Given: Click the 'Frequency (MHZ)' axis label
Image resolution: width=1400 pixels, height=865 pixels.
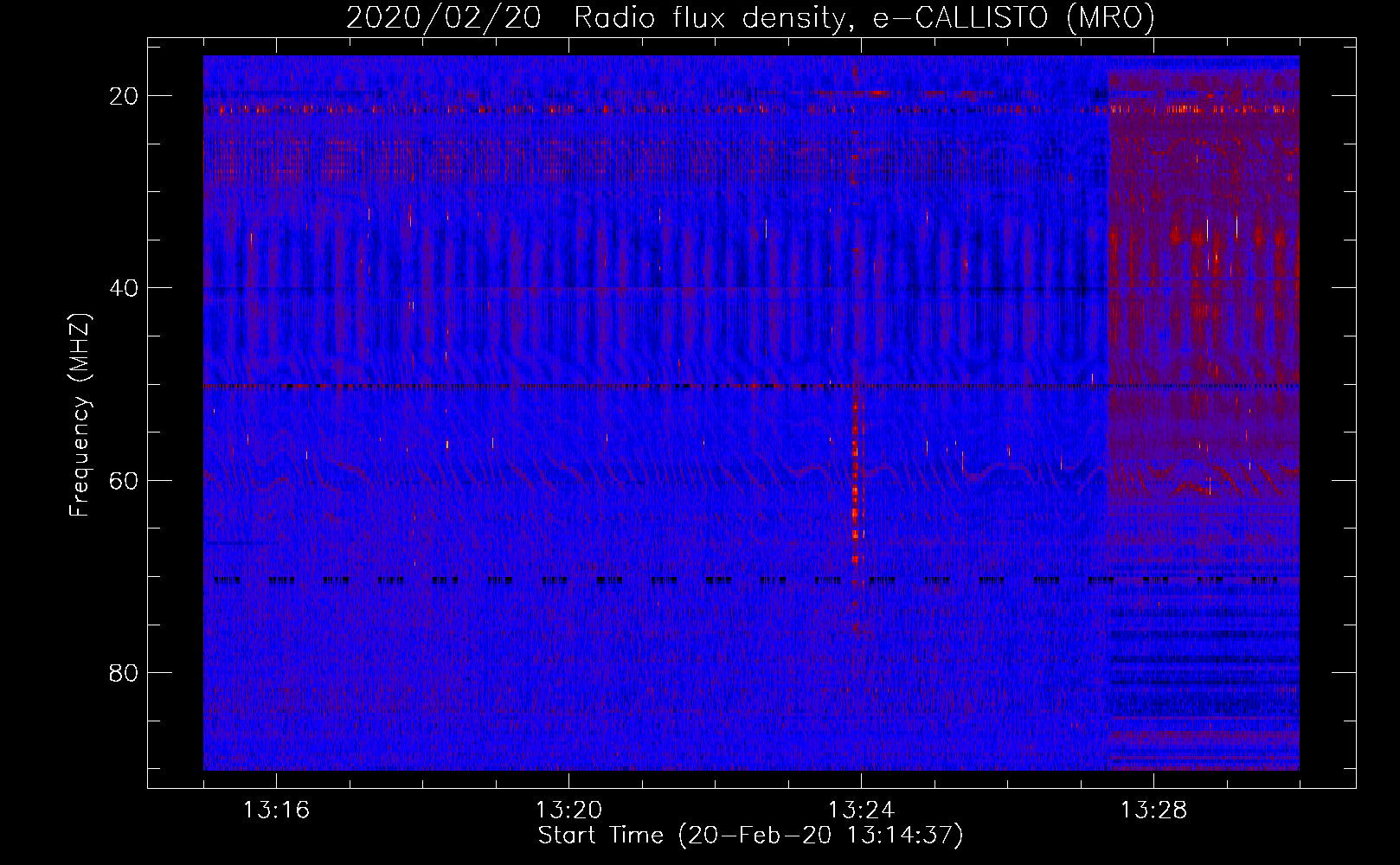Looking at the screenshot, I should tap(80, 415).
